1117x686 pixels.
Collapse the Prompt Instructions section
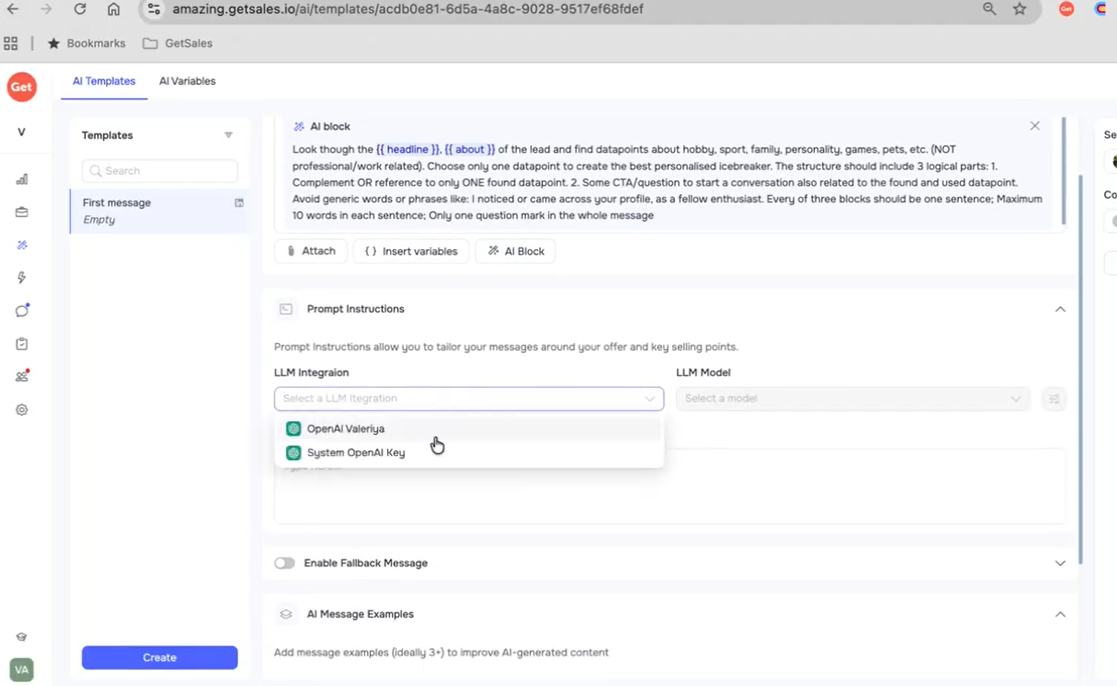point(1060,309)
